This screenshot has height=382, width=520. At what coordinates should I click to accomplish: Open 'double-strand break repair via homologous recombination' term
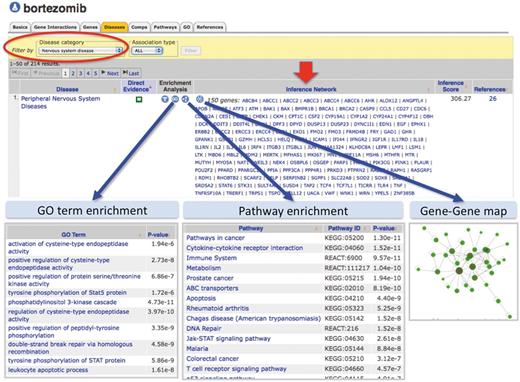pos(70,348)
